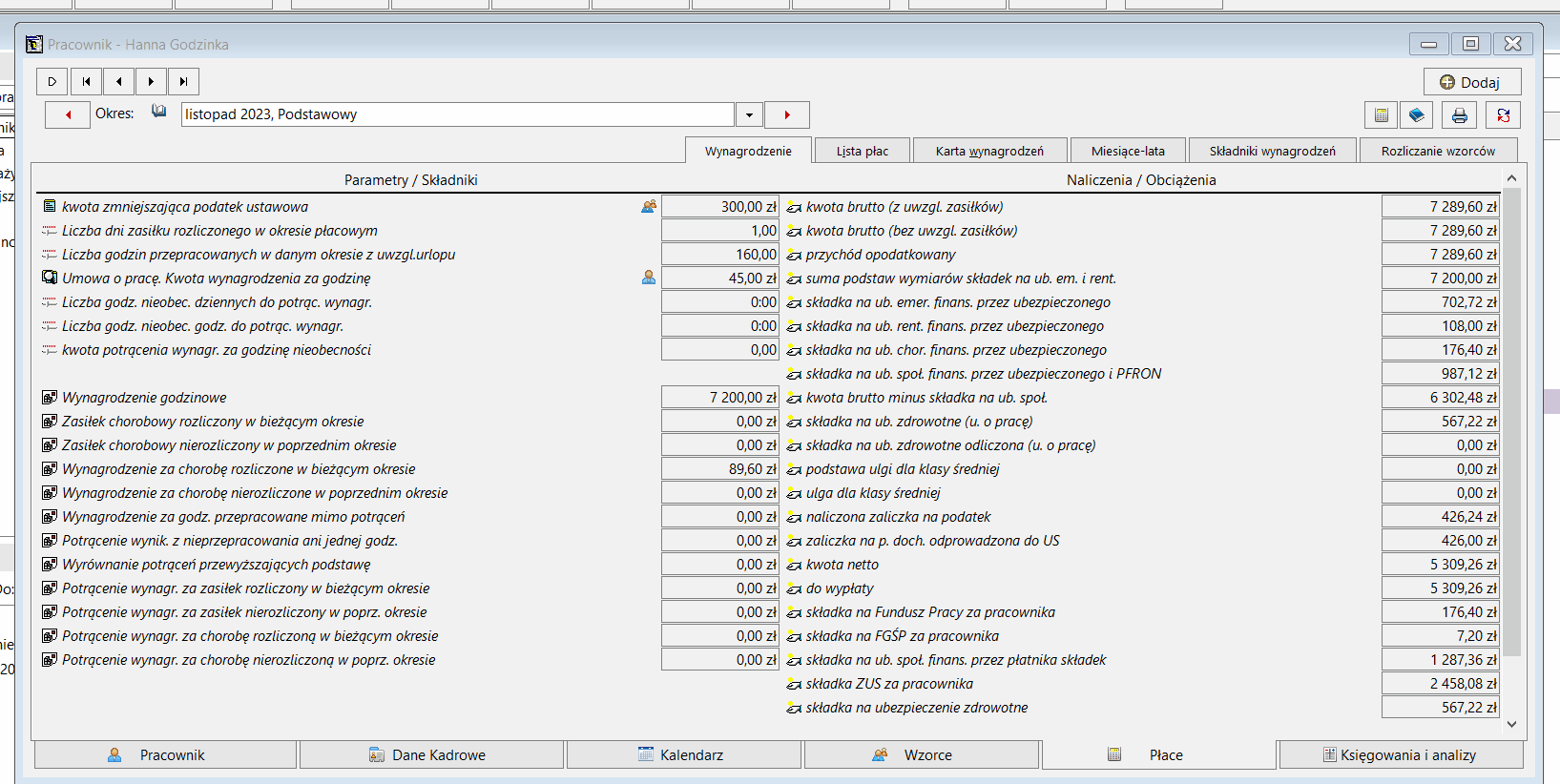1560x784 pixels.
Task: Click icon beside składka ZUS za pracownika
Action: [x=794, y=684]
